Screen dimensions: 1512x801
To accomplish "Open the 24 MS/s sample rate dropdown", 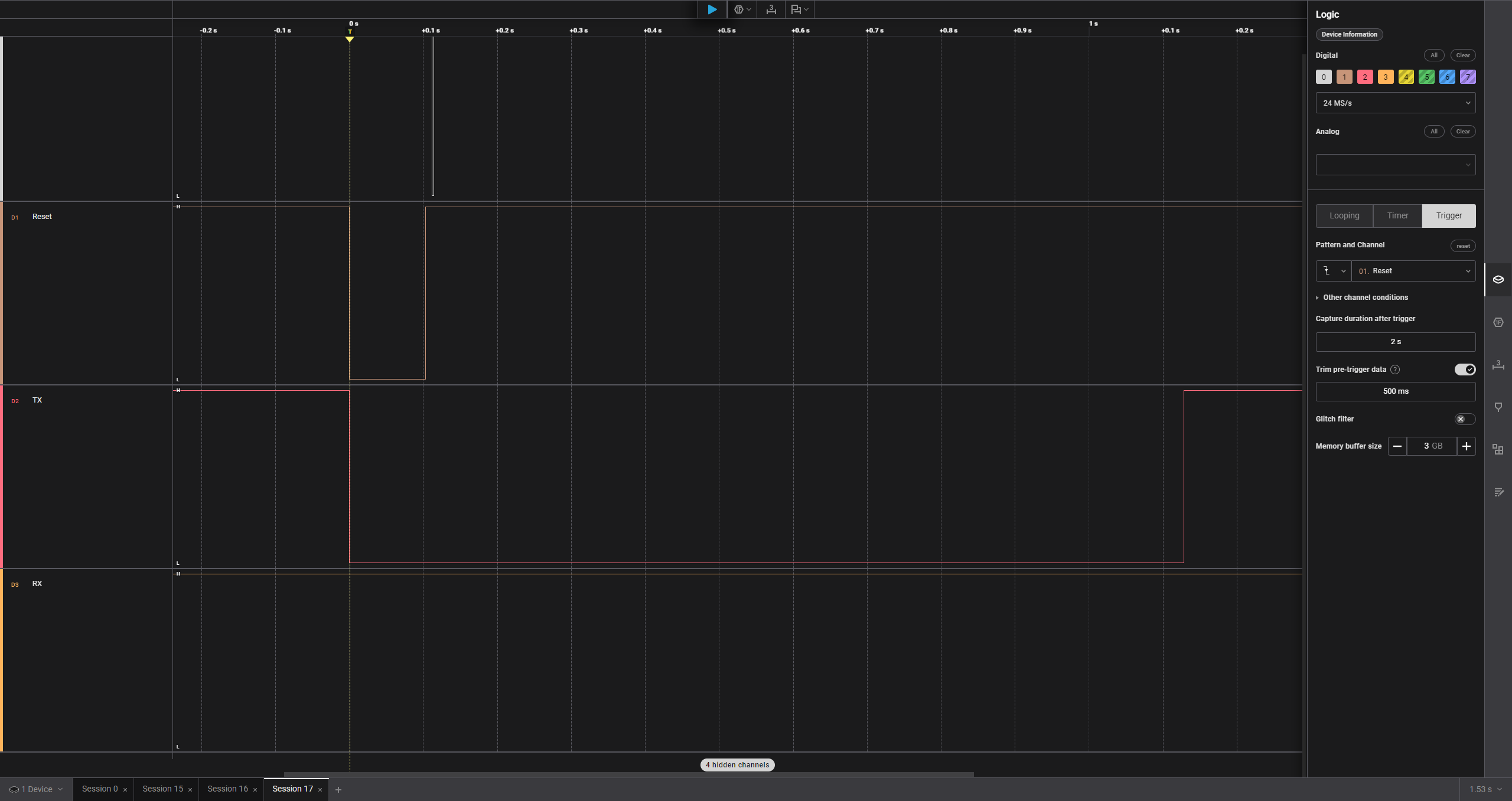I will pos(1395,103).
